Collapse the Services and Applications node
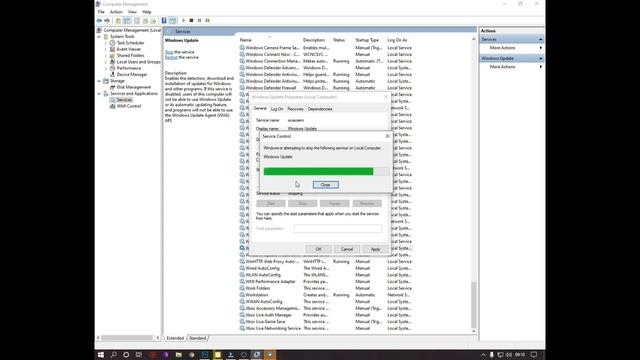Screen dimensions: 640x360 [99, 93]
